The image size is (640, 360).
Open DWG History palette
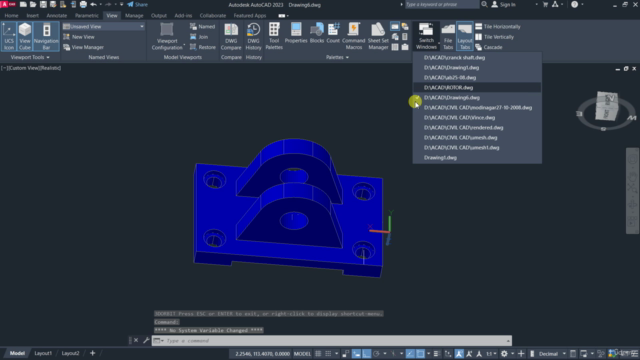point(253,36)
